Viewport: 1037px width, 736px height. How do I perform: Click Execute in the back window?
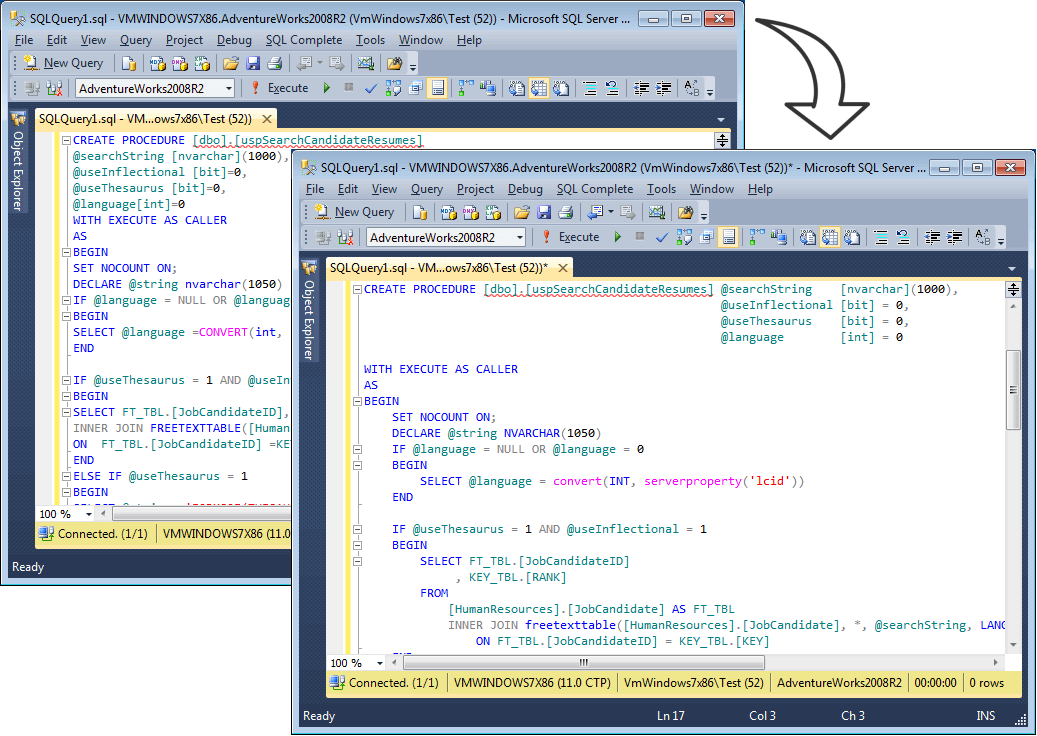click(280, 88)
